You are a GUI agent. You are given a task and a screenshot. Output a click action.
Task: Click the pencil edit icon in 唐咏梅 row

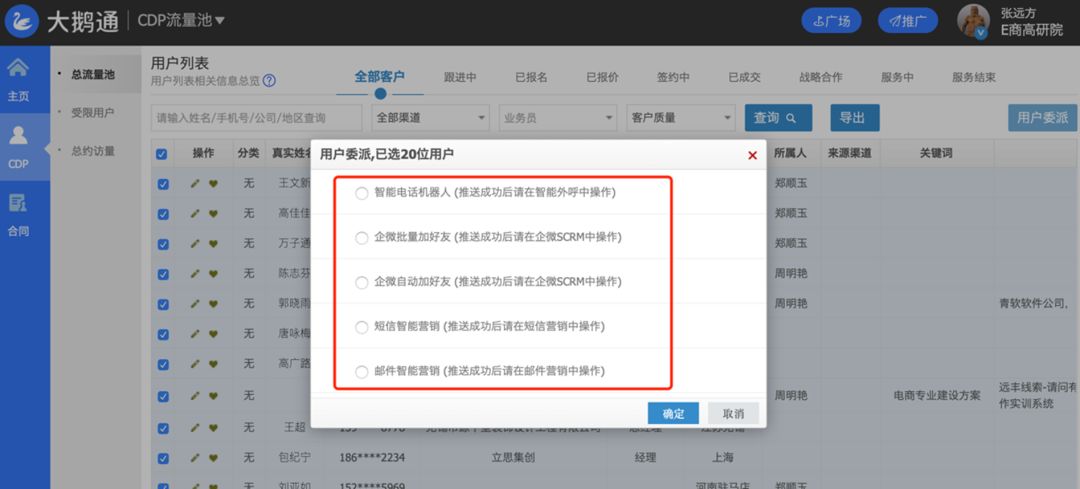click(195, 334)
